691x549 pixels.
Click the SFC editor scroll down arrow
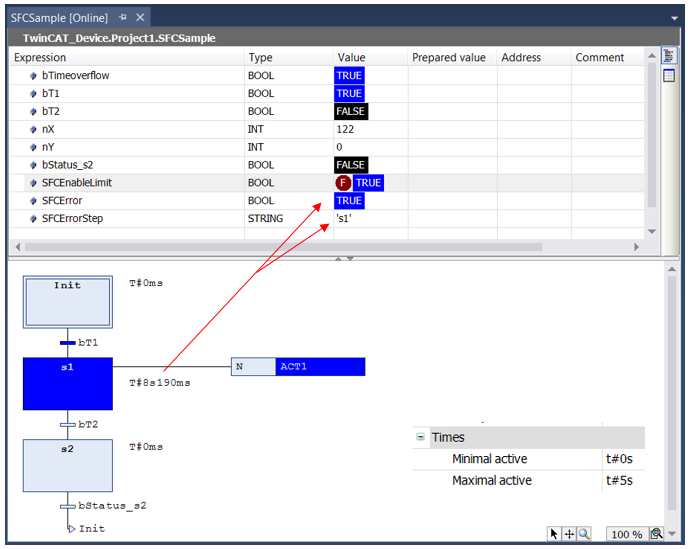(672, 534)
